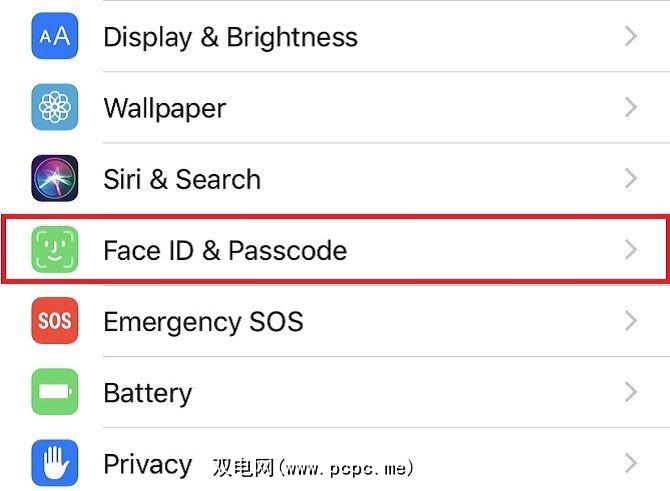670x491 pixels.
Task: Open Face ID & Passcode settings
Action: click(x=225, y=250)
